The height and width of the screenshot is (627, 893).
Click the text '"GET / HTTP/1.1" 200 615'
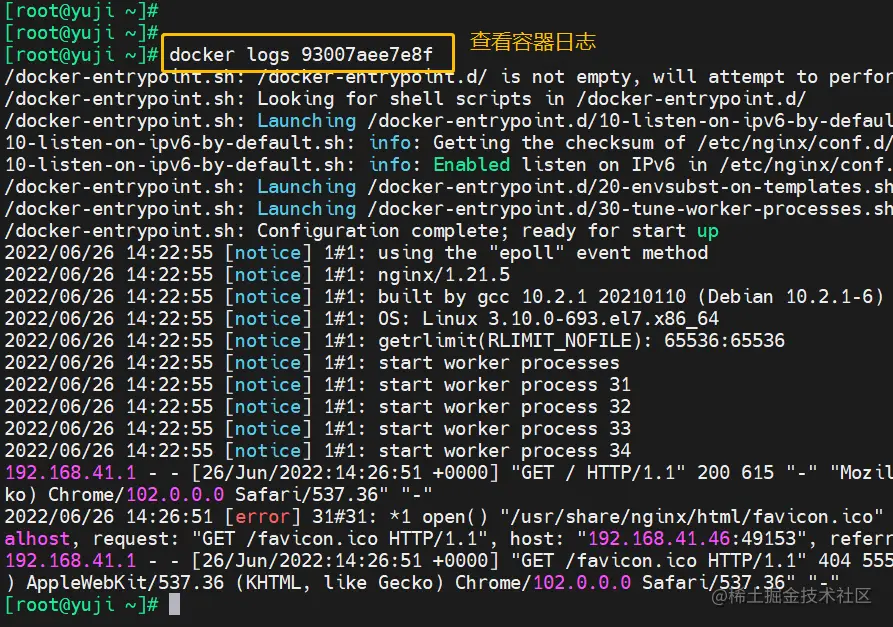[642, 473]
